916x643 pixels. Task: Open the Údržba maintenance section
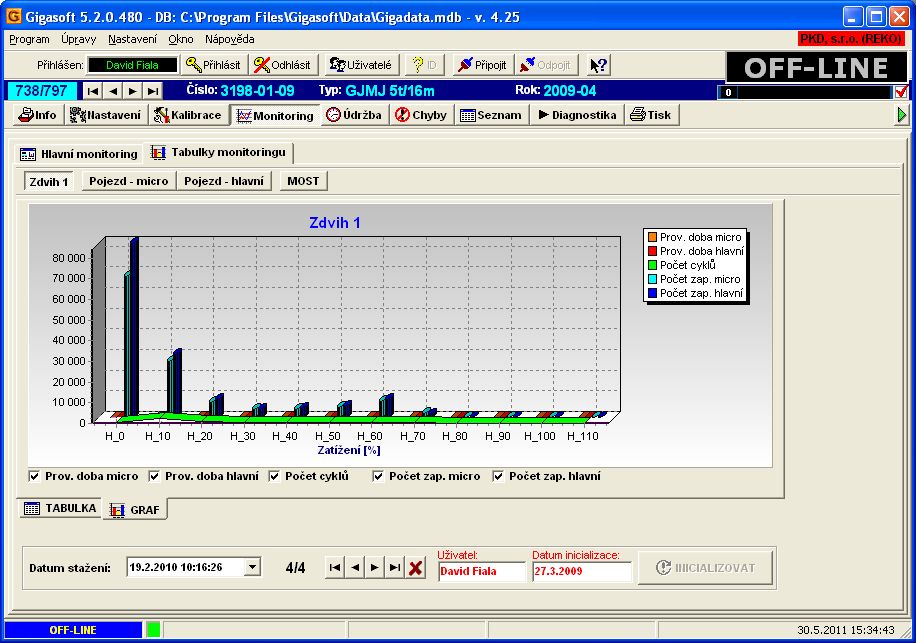(354, 115)
